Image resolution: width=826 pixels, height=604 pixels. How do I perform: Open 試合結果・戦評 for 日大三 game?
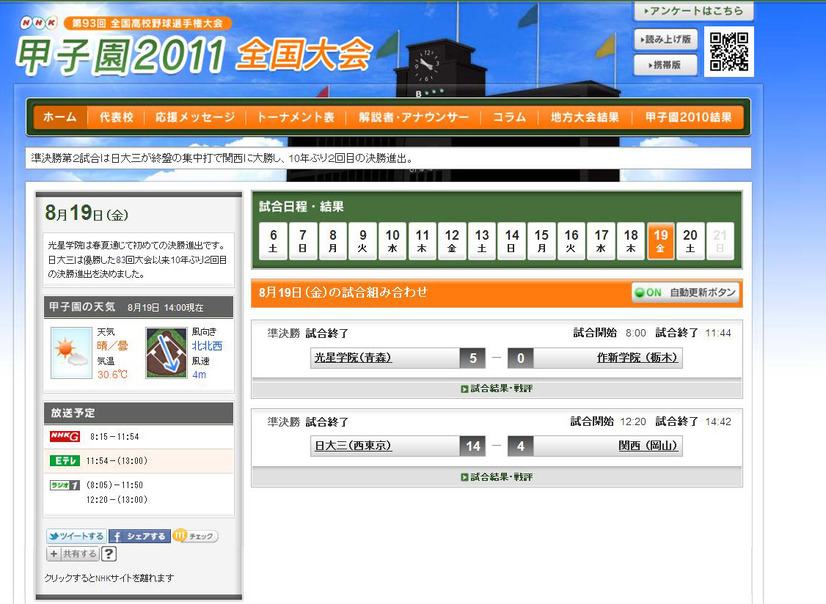click(x=497, y=477)
